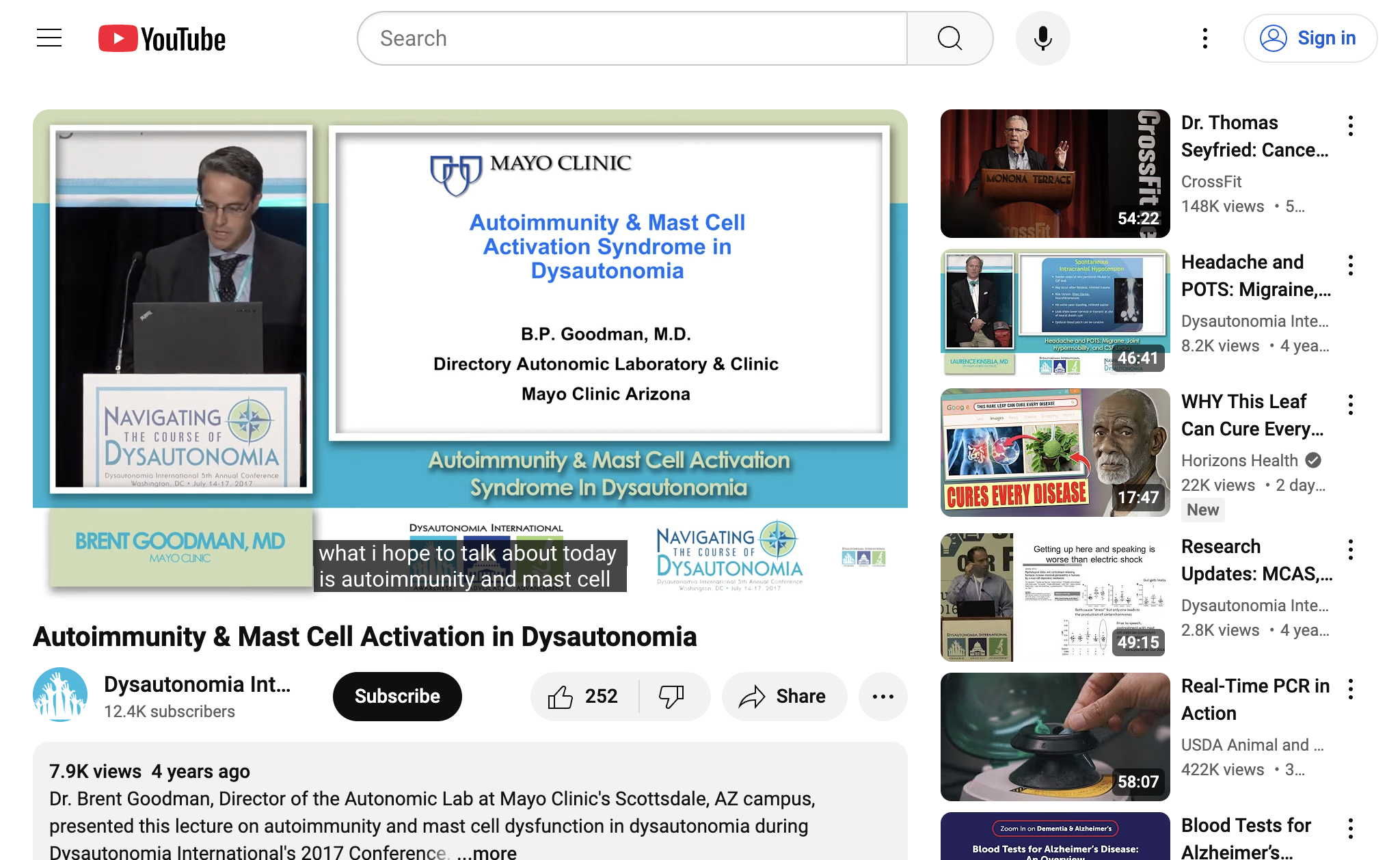The image size is (1400, 860).
Task: Click the Dr. Thomas Seyfried video title
Action: (x=1256, y=136)
